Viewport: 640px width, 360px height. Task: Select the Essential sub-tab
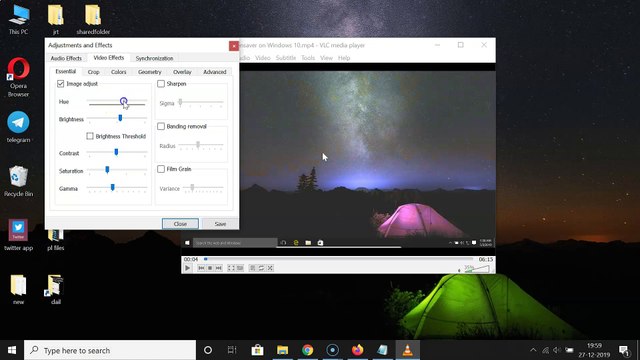pyautogui.click(x=66, y=71)
